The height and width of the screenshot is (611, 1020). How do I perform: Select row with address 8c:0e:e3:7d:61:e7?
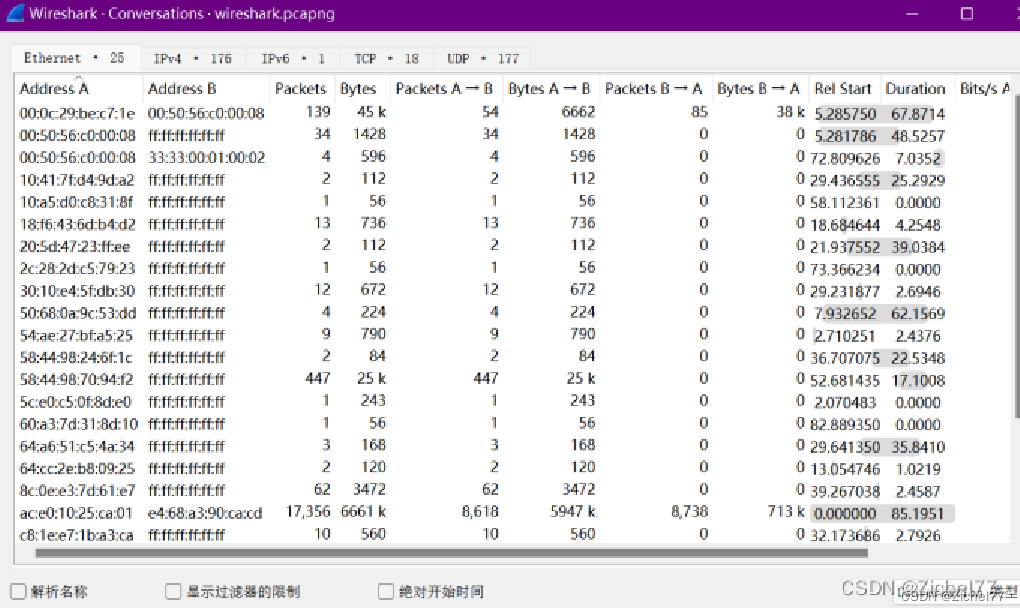pos(514,491)
